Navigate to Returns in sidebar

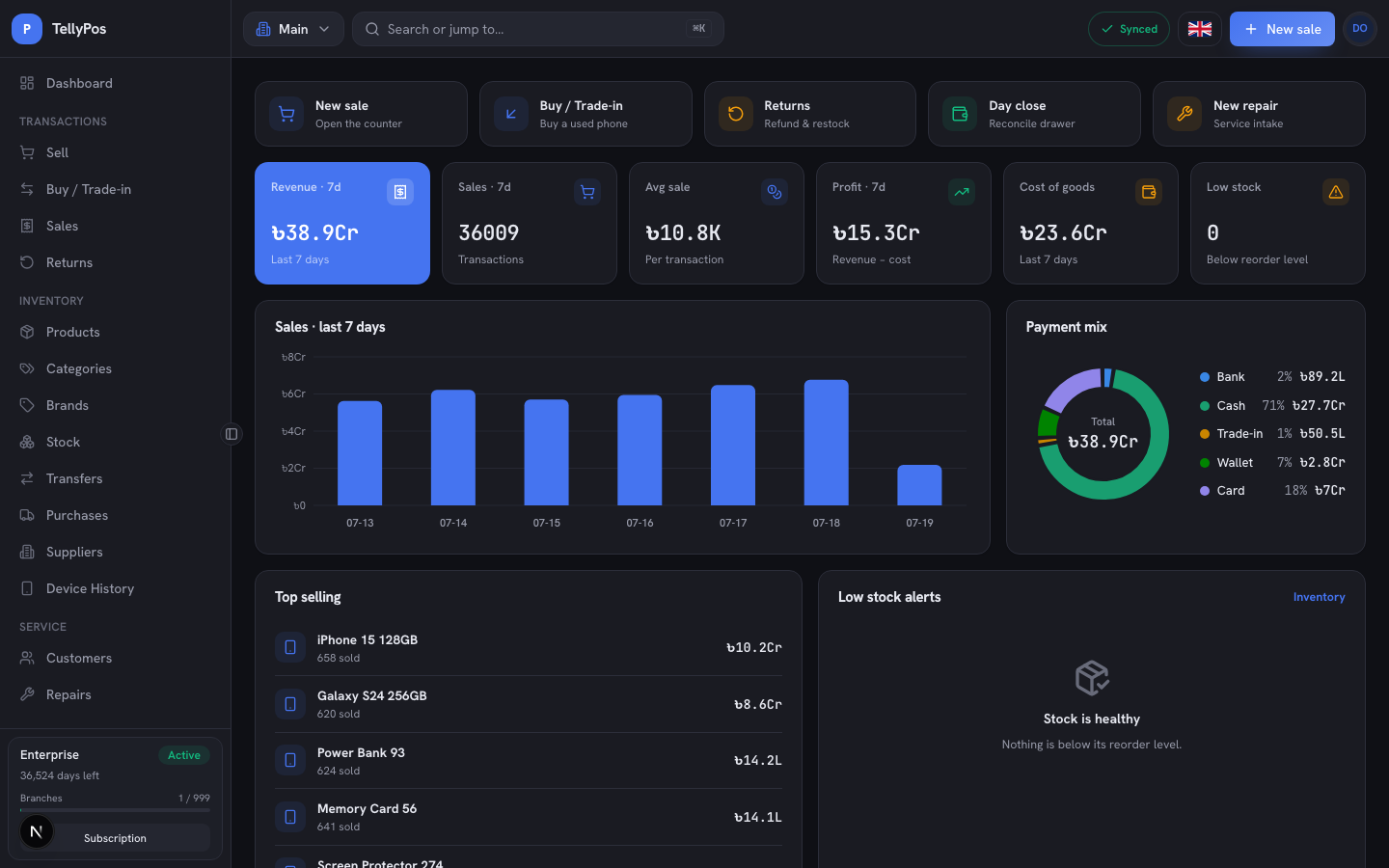point(115,262)
